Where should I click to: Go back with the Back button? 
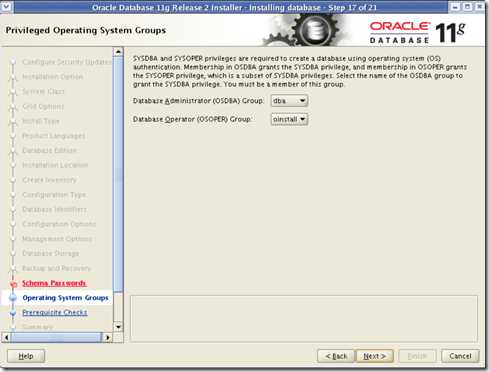click(x=336, y=356)
